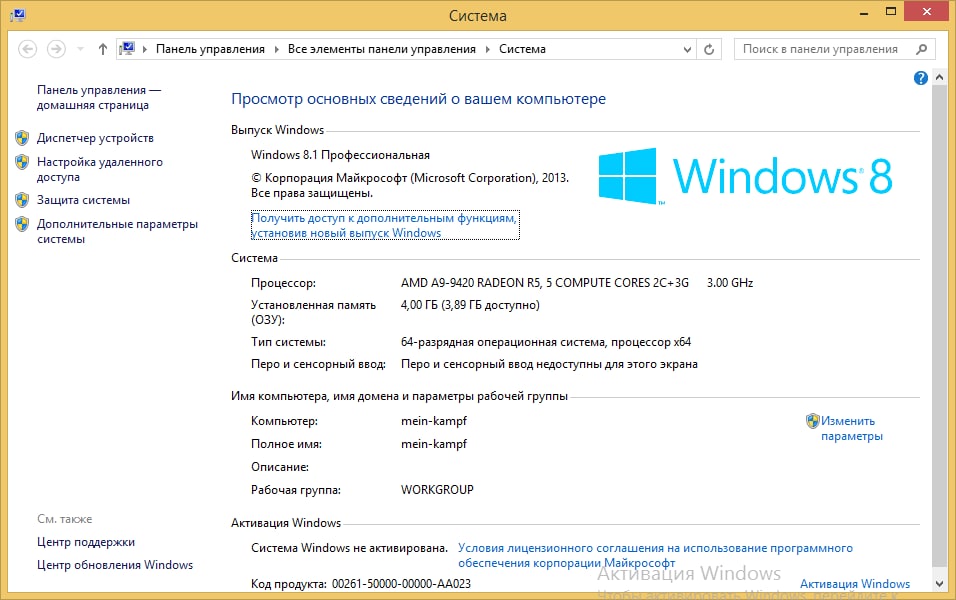Open Help with blue question icon
Image resolution: width=956 pixels, height=600 pixels.
pyautogui.click(x=921, y=78)
